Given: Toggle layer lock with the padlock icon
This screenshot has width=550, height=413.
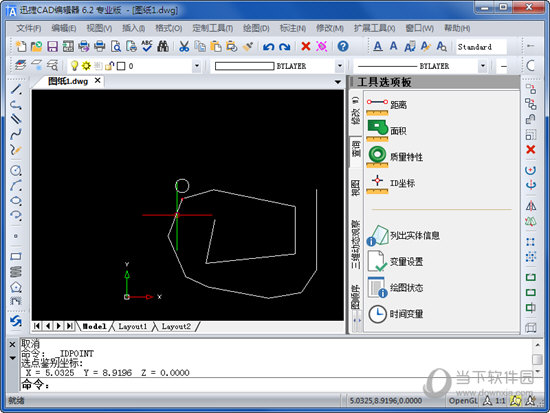Looking at the screenshot, I should pos(110,66).
